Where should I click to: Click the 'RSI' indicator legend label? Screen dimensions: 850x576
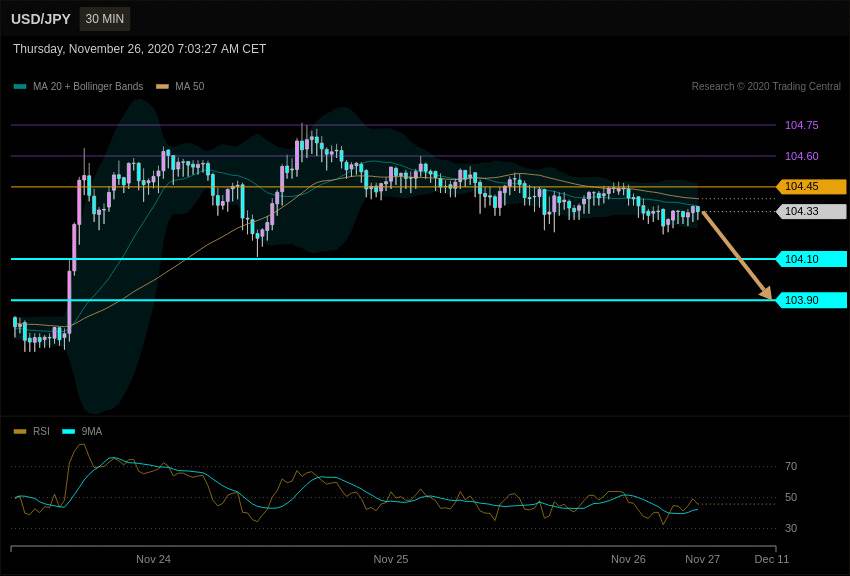click(x=41, y=431)
